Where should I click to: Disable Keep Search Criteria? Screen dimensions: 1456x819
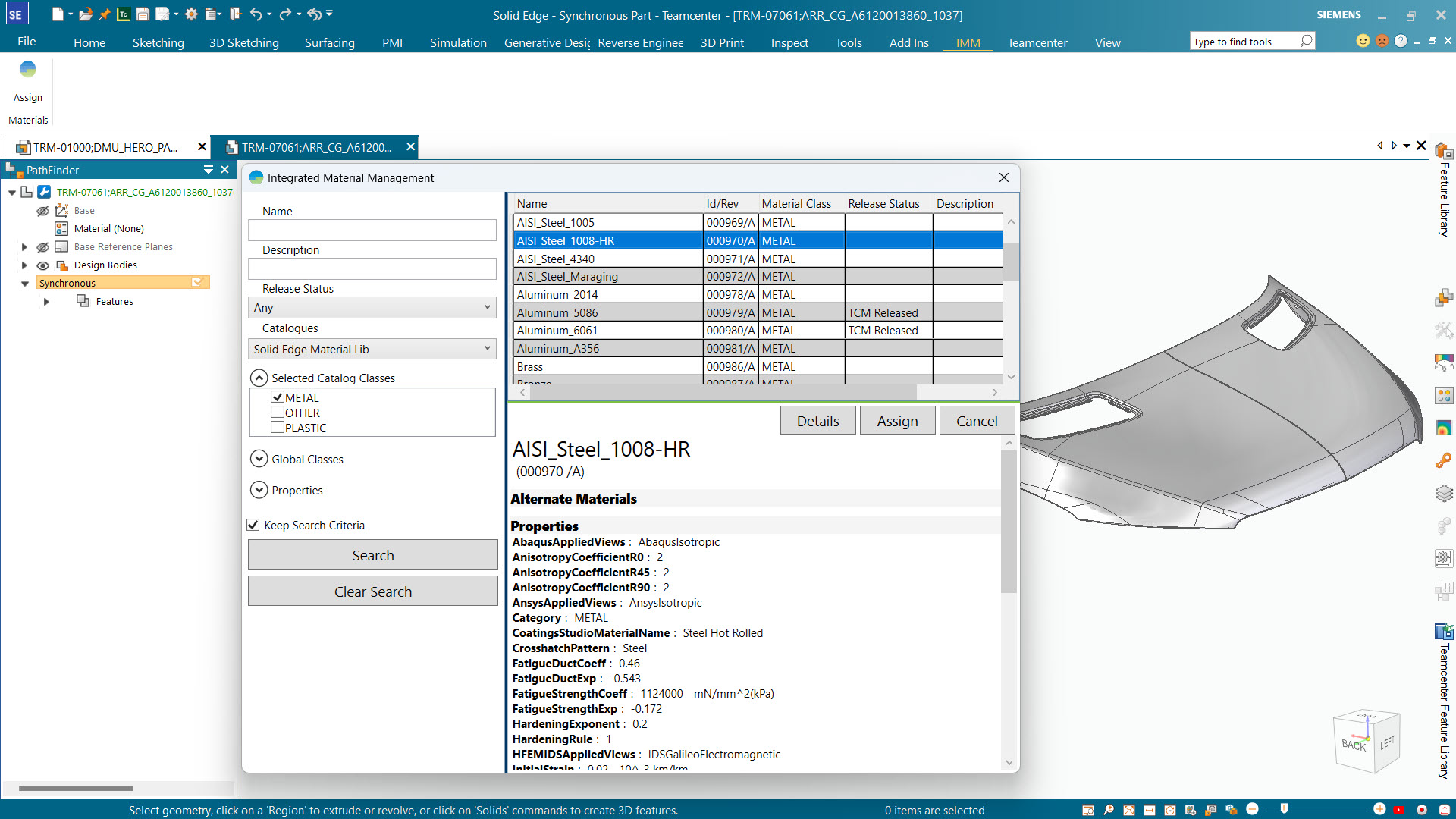click(x=253, y=525)
